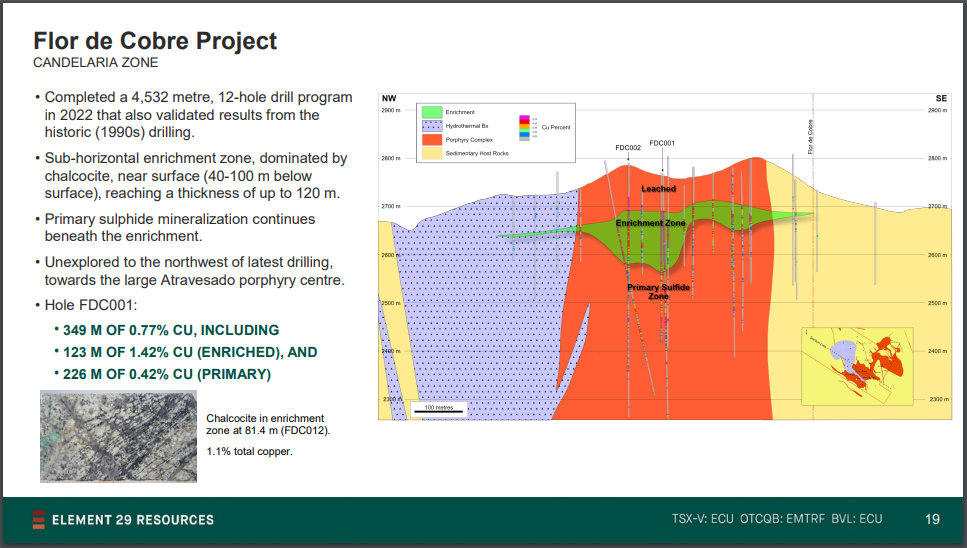Open the inset location map thumbnail
This screenshot has width=967, height=548.
tap(857, 366)
